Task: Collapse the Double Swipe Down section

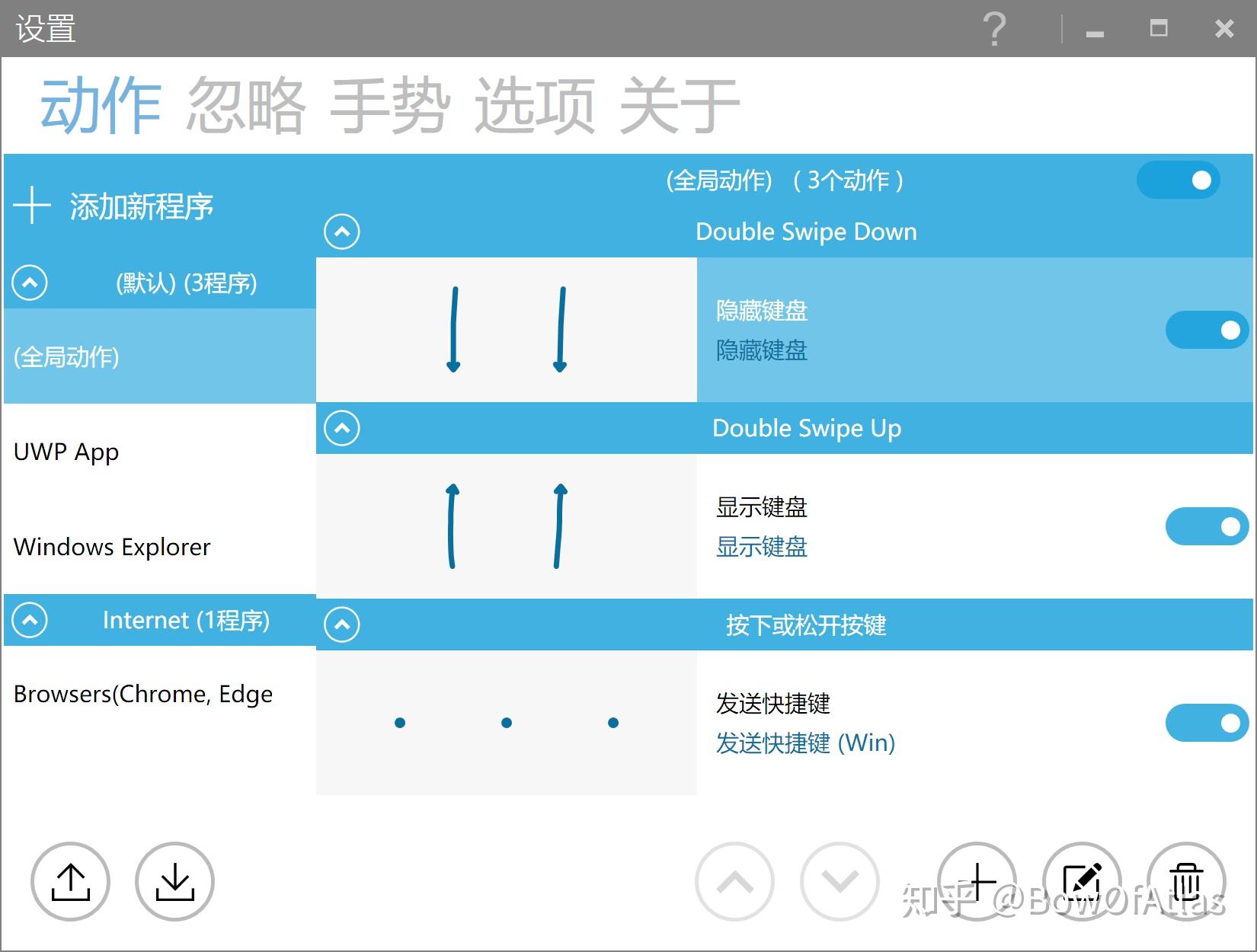Action: click(342, 232)
